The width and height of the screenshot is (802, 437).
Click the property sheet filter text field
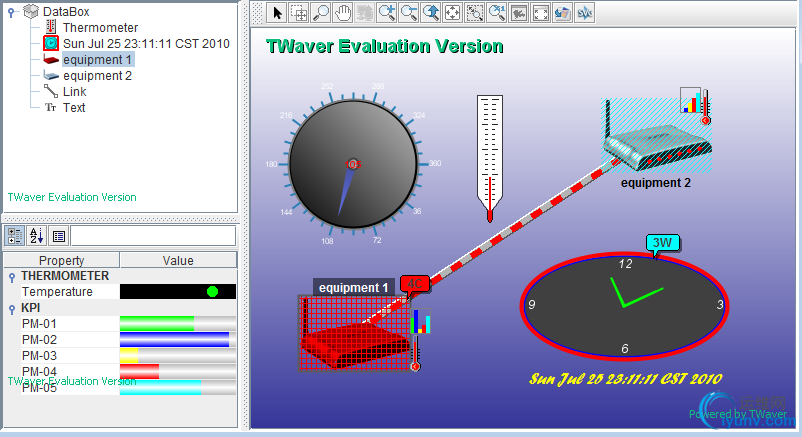click(x=153, y=236)
